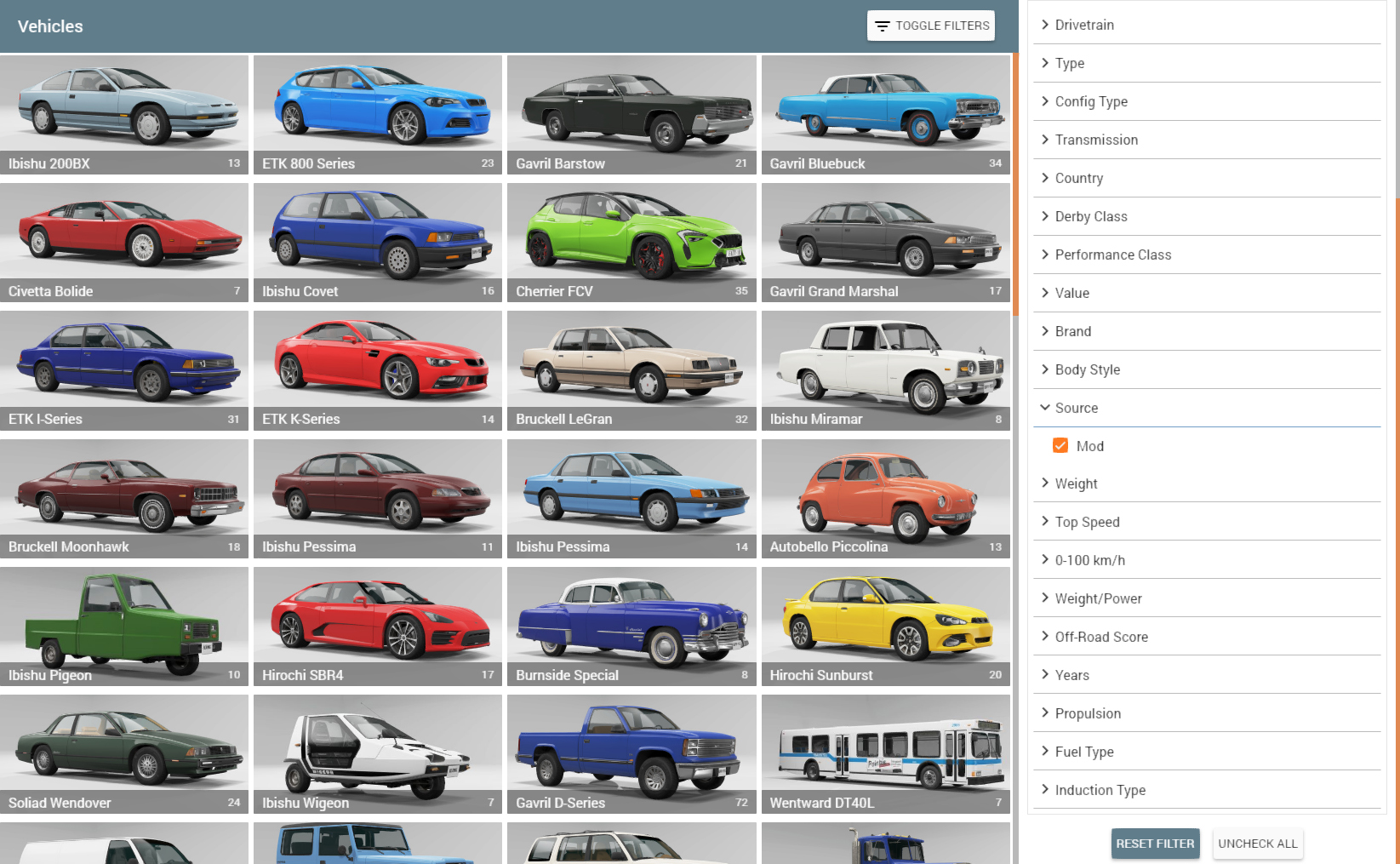Expand the 0-100 km/h filter
Screen dimensions: 1400x864
pyautogui.click(x=1207, y=560)
